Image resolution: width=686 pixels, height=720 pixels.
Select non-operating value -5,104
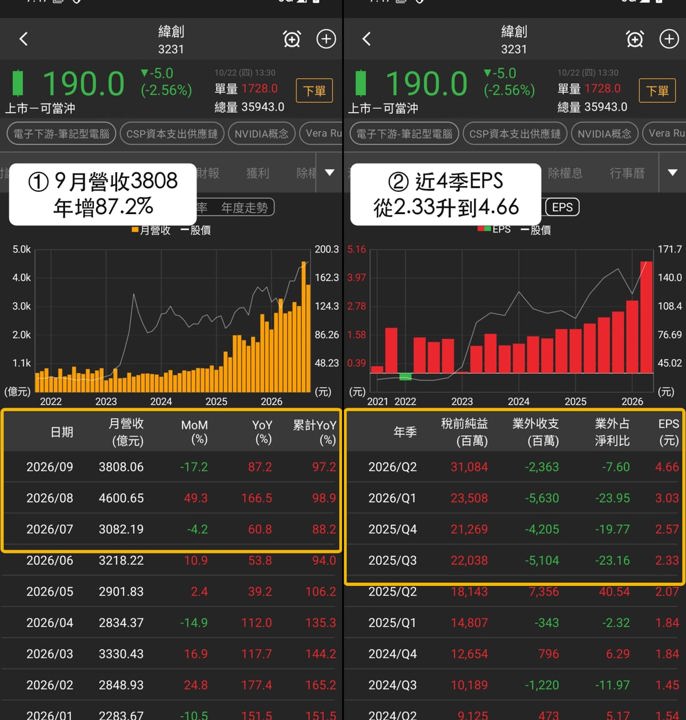pos(542,561)
